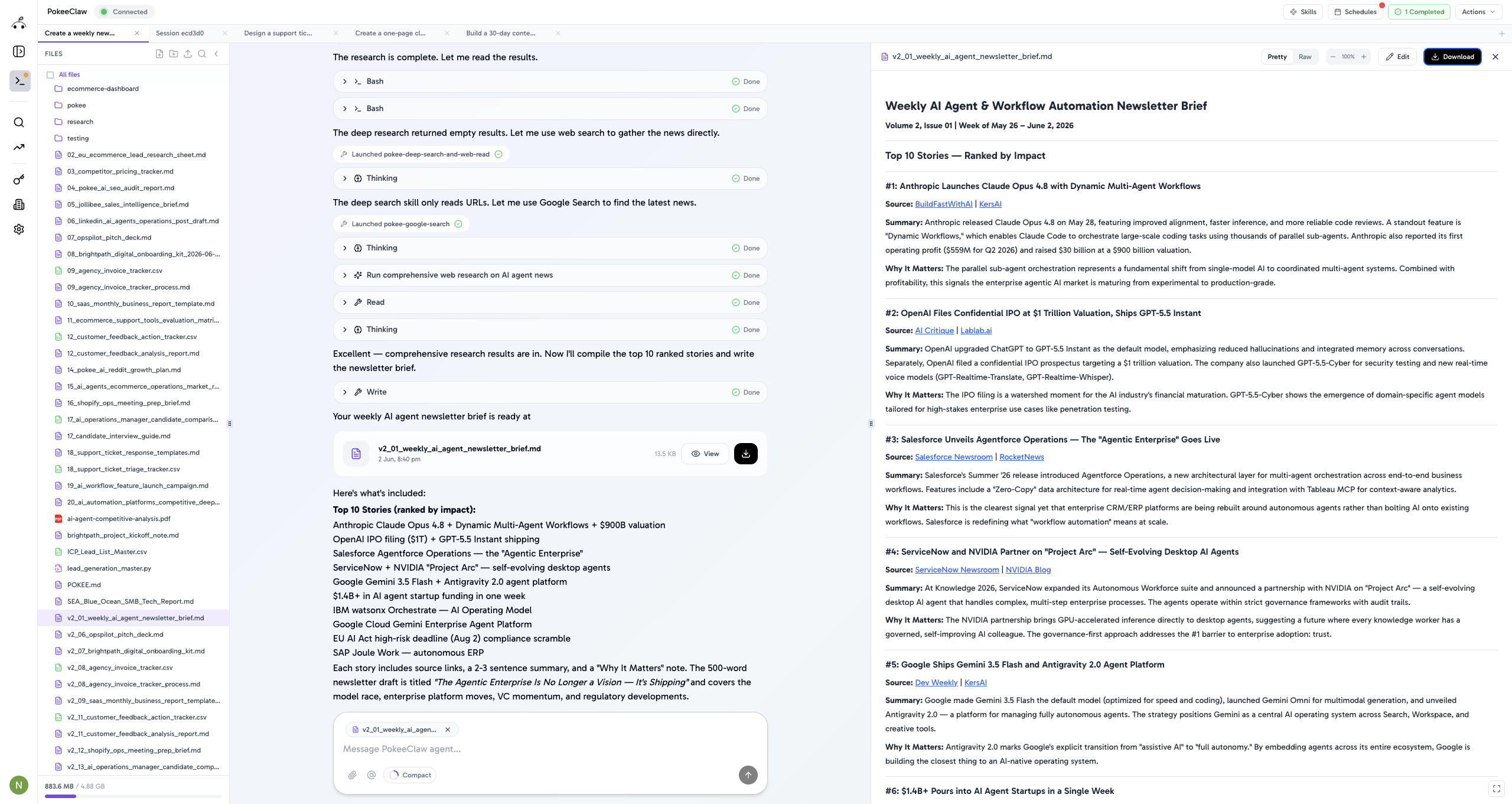Viewport: 1512px width, 804px height.
Task: Click the View button on file card
Action: (705, 454)
